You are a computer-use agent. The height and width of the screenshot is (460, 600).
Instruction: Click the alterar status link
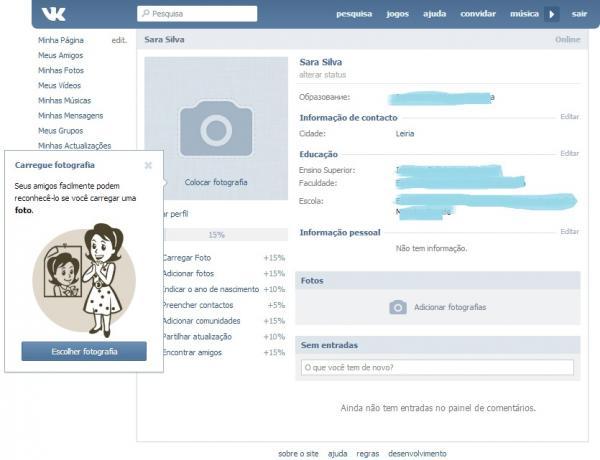pyautogui.click(x=323, y=75)
